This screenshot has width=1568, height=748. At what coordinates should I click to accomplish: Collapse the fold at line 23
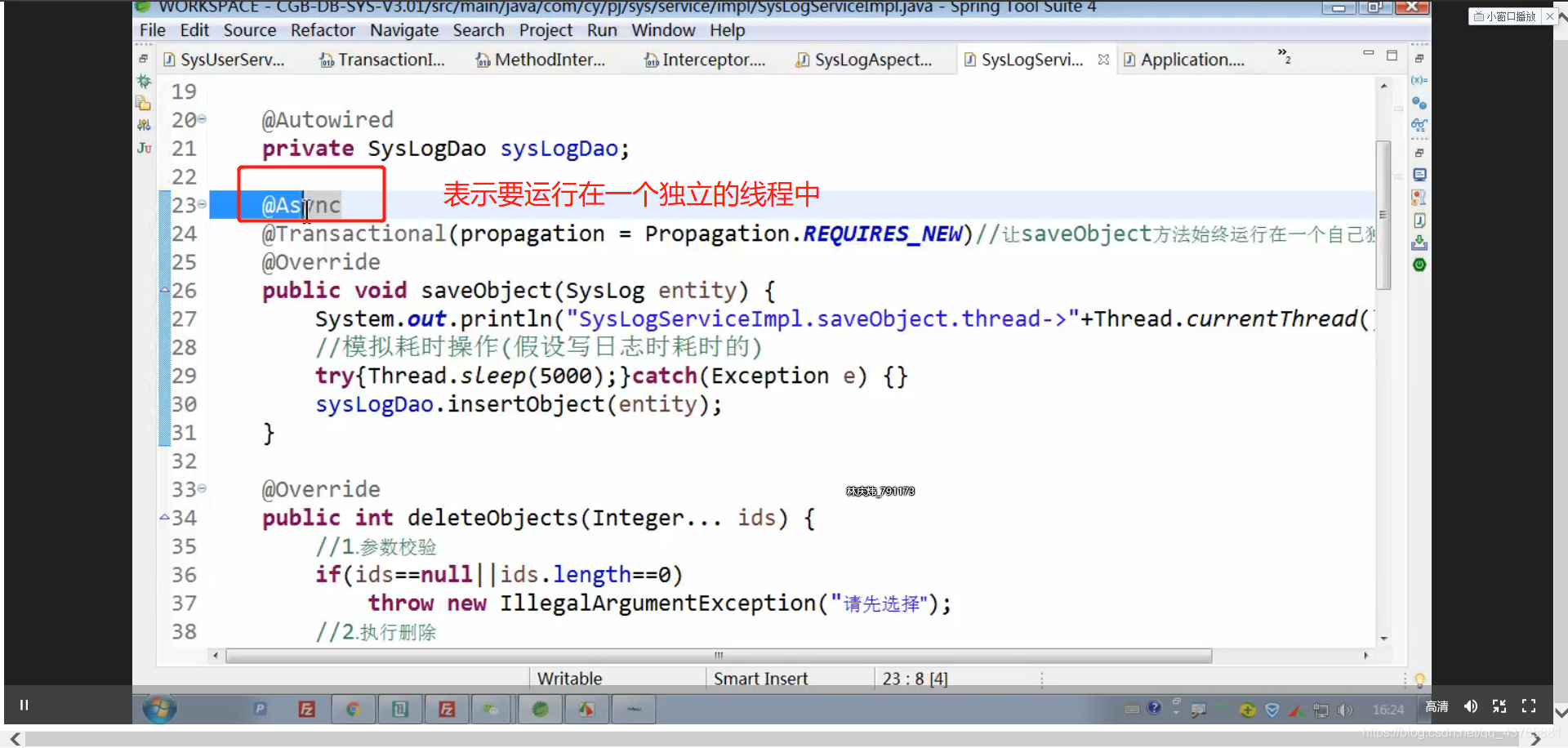tap(202, 204)
